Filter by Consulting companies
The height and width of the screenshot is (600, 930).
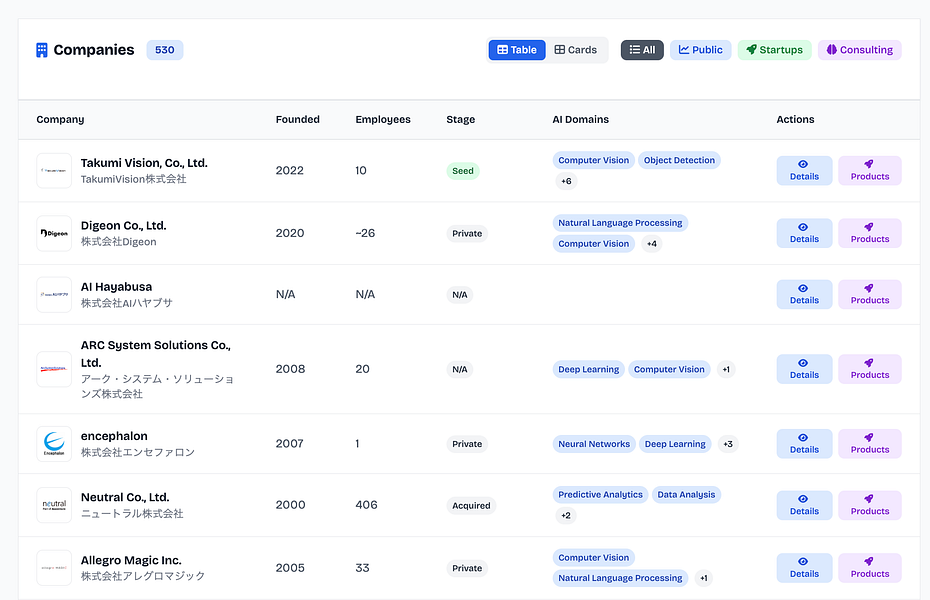coord(859,50)
